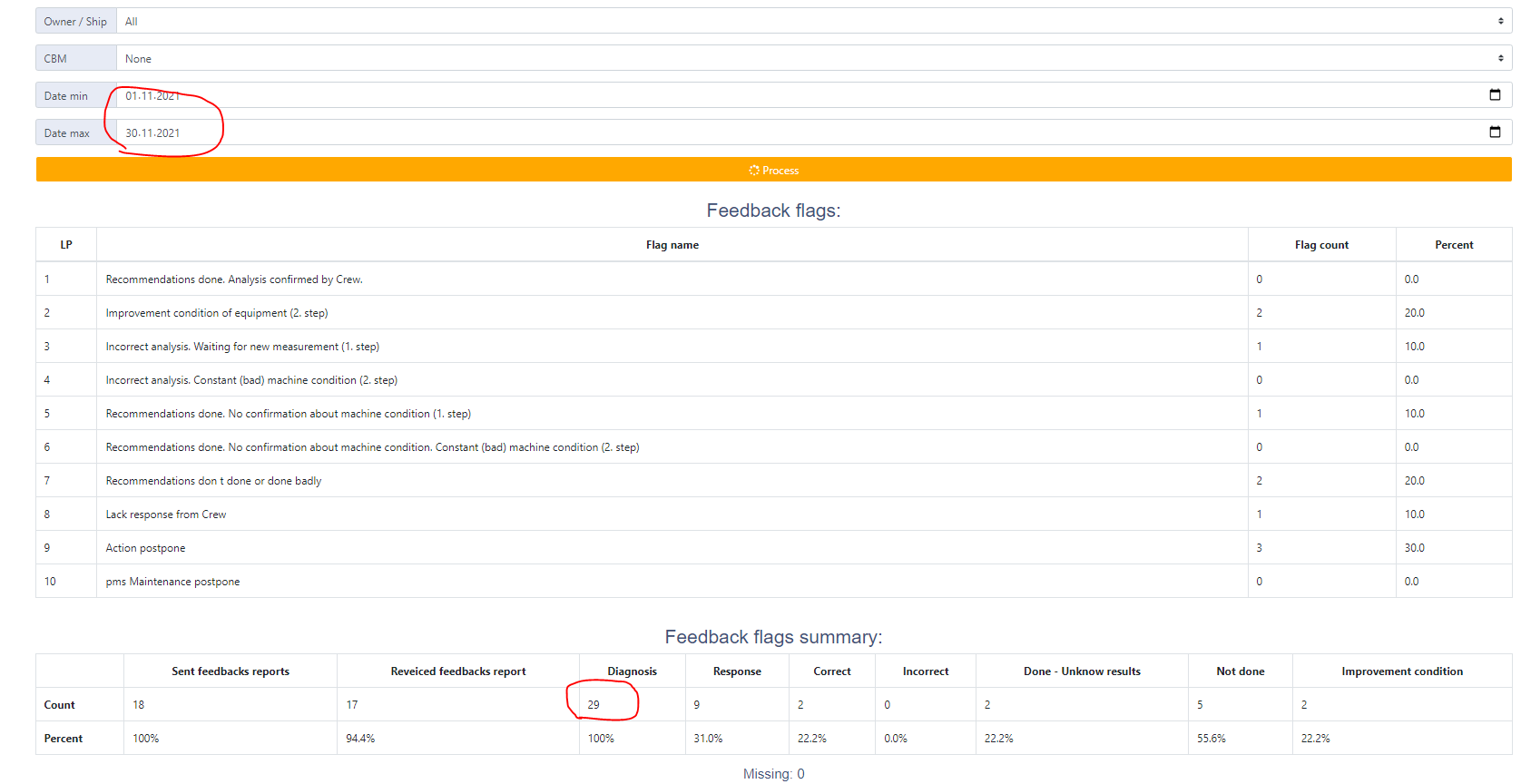Click the LP column header
Screen dimensions: 1521x784
[x=66, y=245]
